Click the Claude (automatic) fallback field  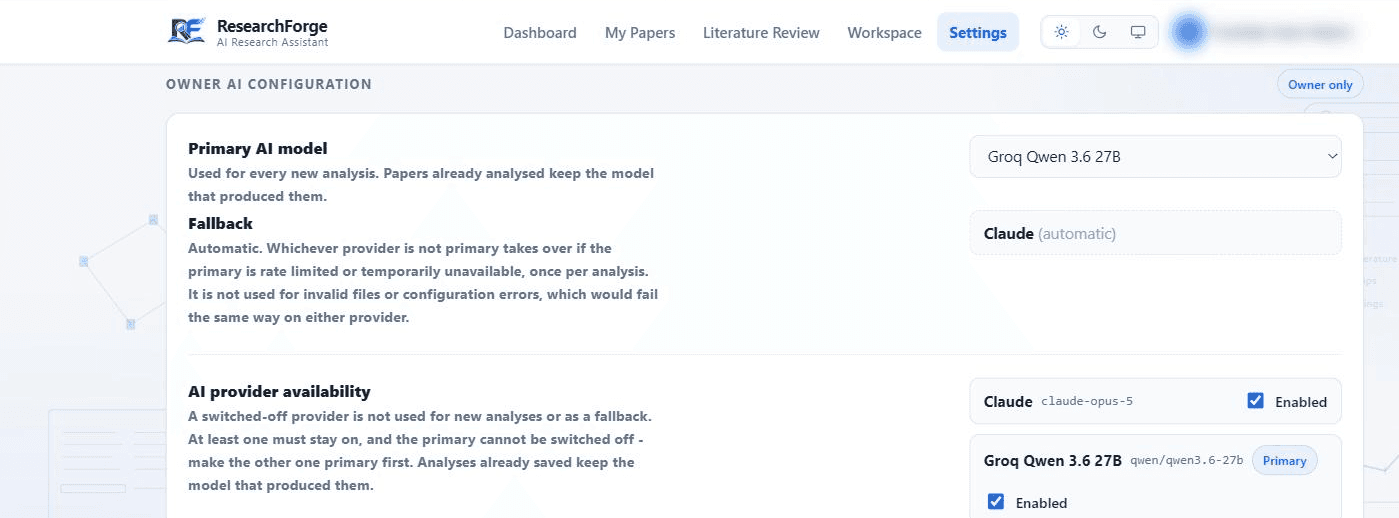point(1155,233)
